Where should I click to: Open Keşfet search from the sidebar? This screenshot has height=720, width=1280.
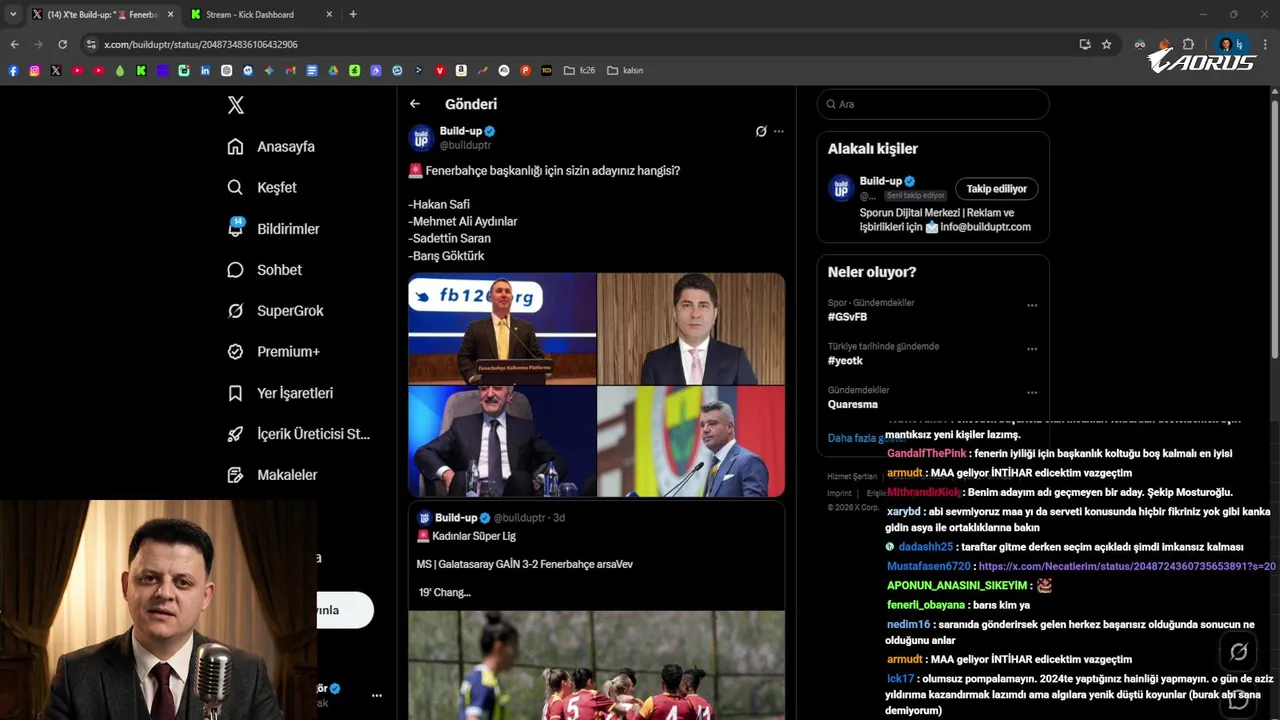coord(263,188)
